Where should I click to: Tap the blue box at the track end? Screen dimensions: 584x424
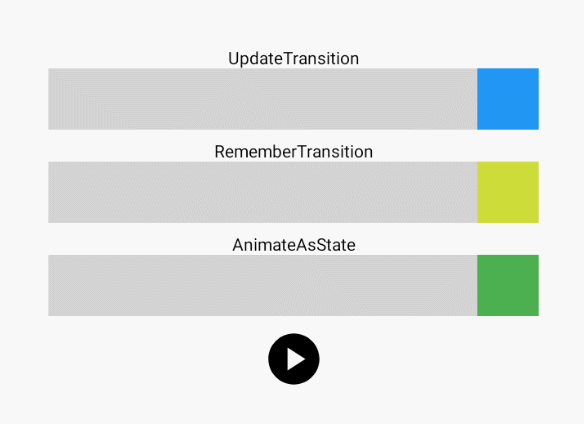[508, 99]
